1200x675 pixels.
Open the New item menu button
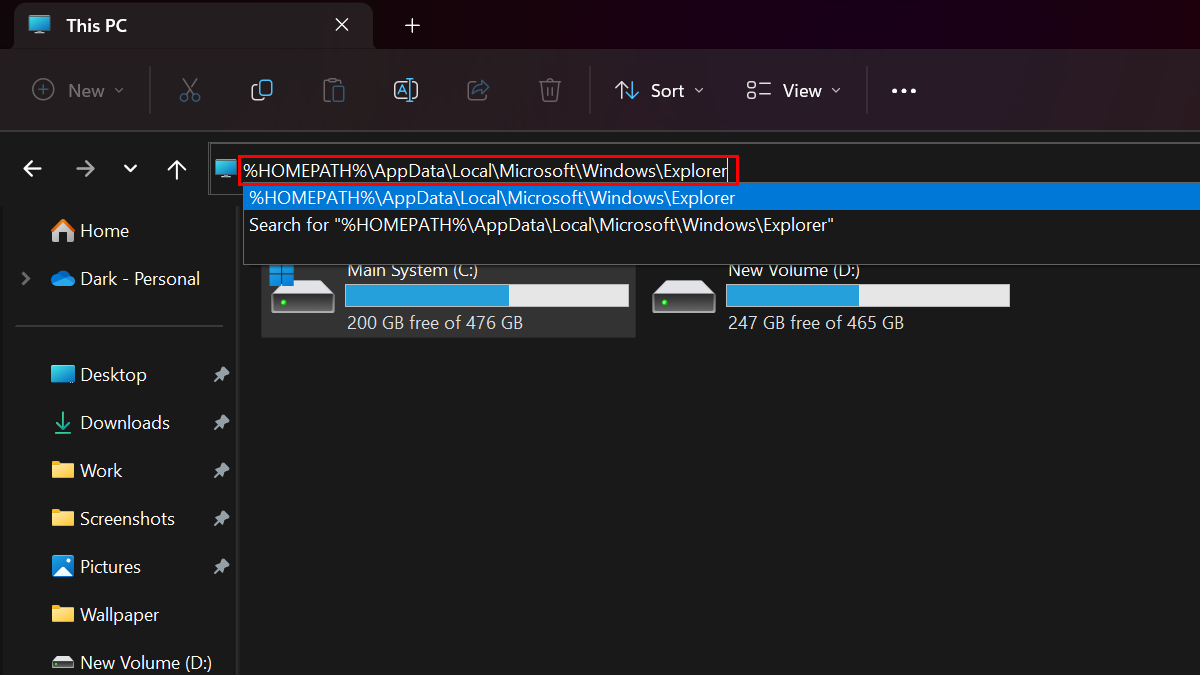pyautogui.click(x=79, y=91)
